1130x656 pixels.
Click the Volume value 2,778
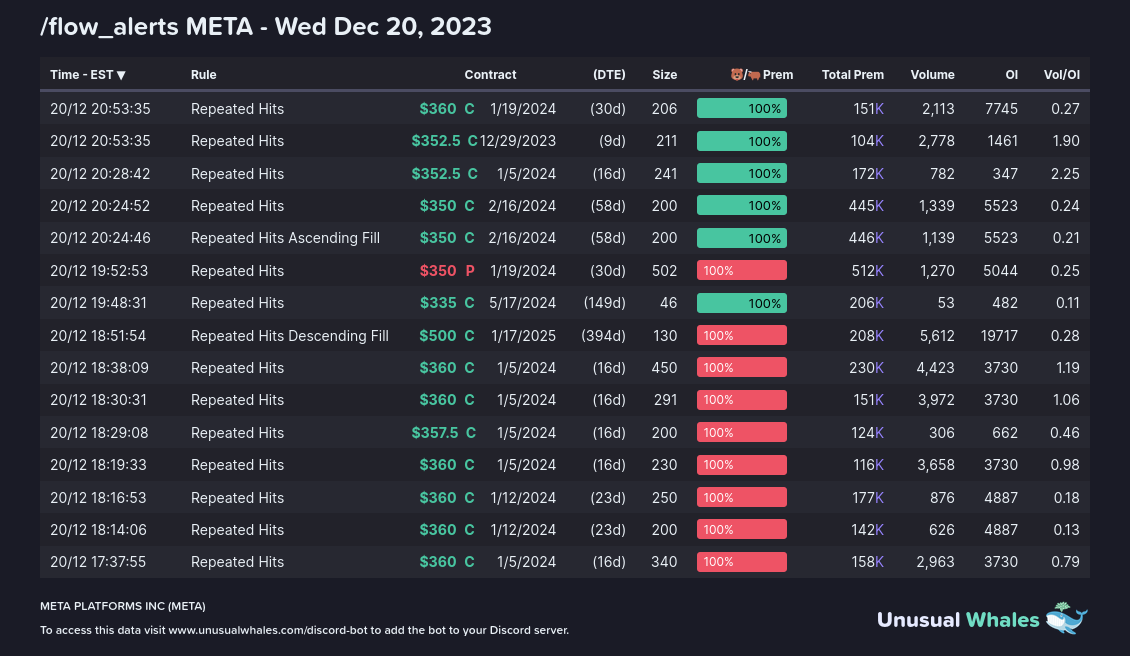coord(936,141)
